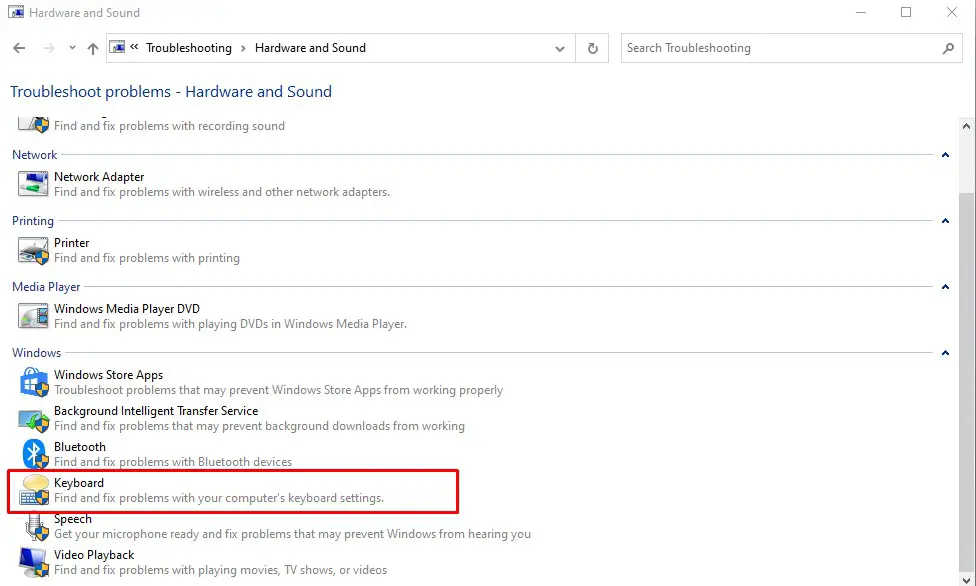This screenshot has height=586, width=976.
Task: Click the window title bar icon
Action: 16,12
